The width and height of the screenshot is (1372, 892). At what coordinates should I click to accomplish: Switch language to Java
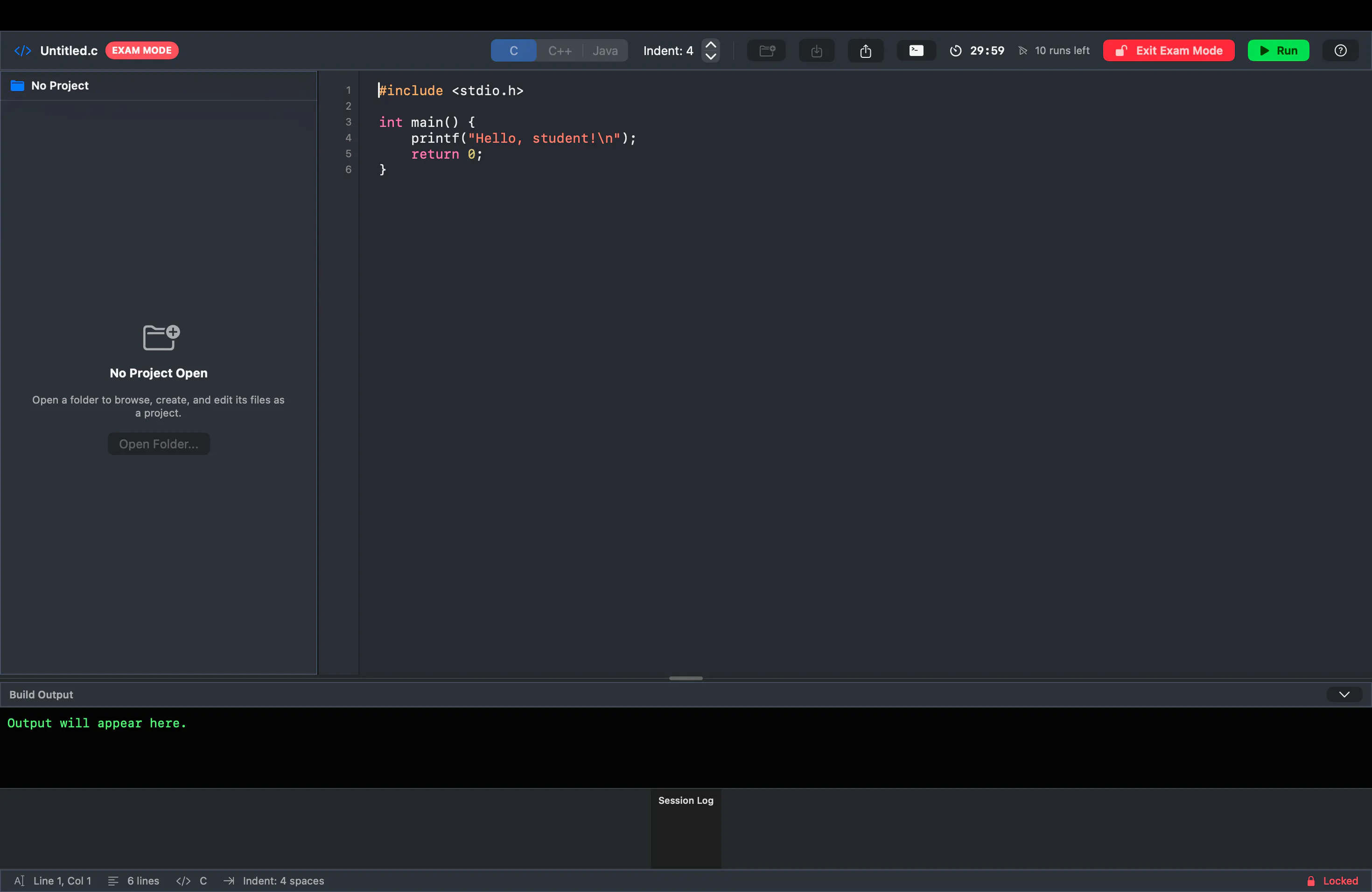[605, 51]
